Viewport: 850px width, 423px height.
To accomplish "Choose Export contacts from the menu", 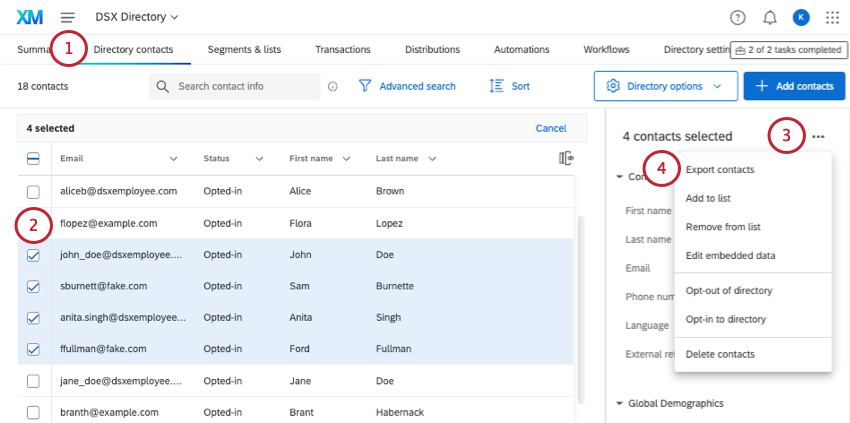I will [720, 170].
